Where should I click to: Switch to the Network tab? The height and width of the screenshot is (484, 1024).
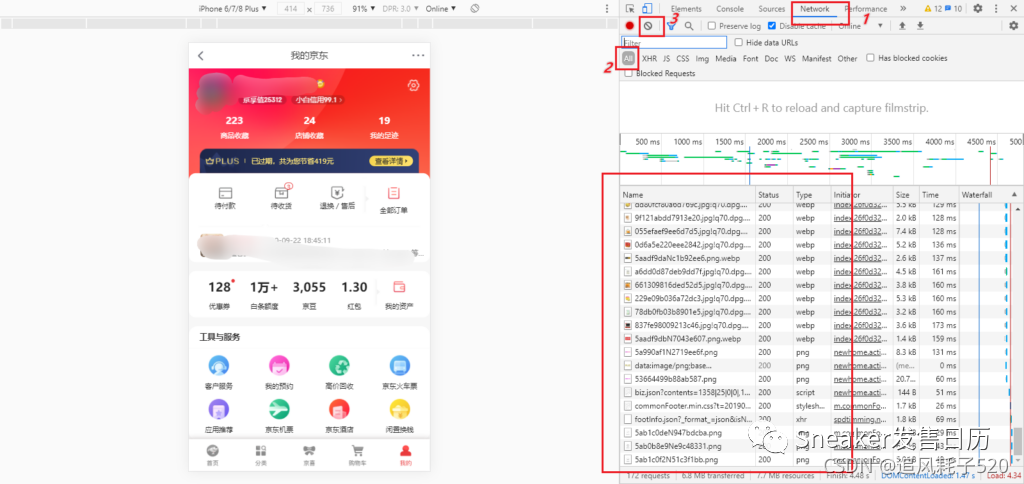point(814,8)
